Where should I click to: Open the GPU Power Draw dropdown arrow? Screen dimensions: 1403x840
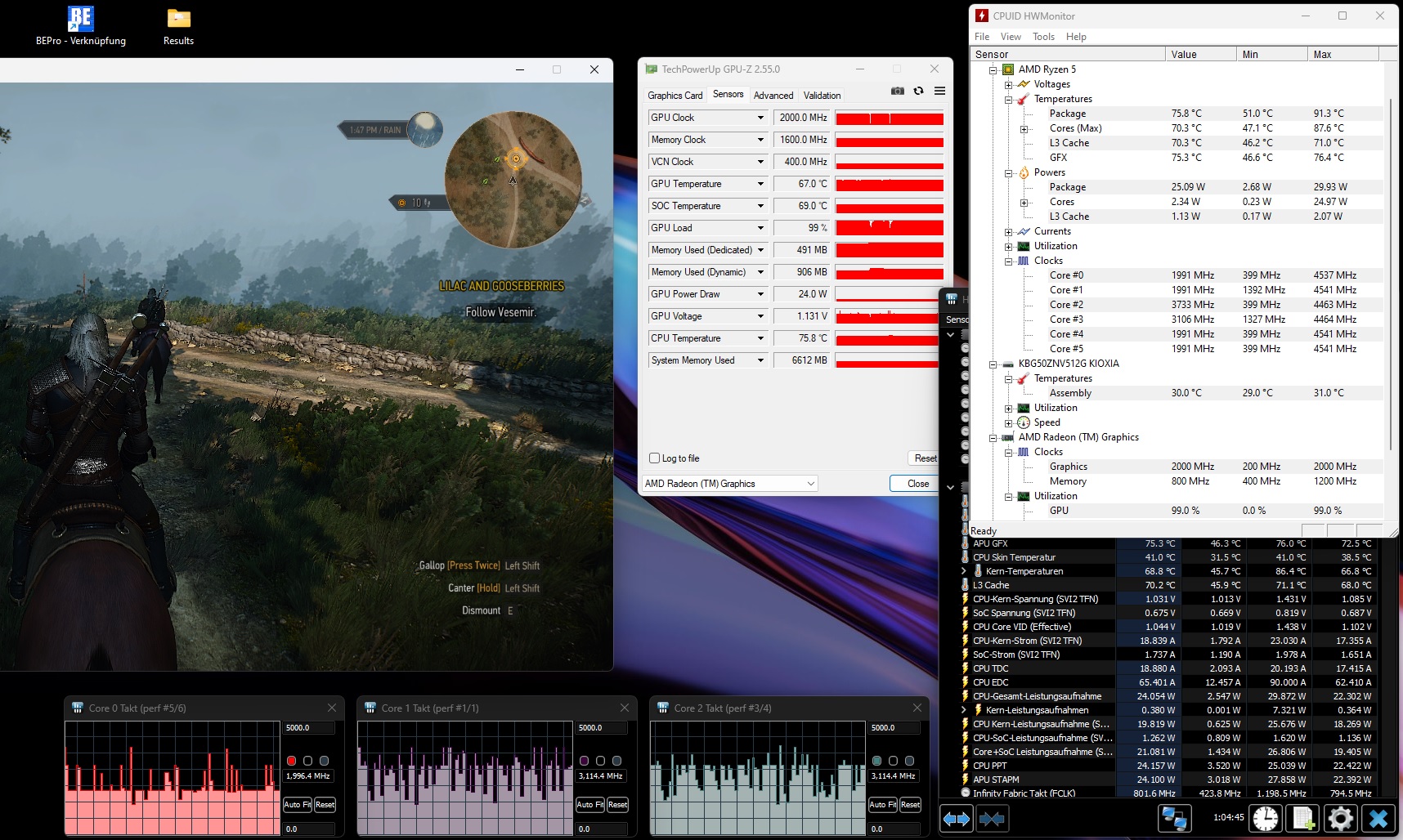[760, 294]
